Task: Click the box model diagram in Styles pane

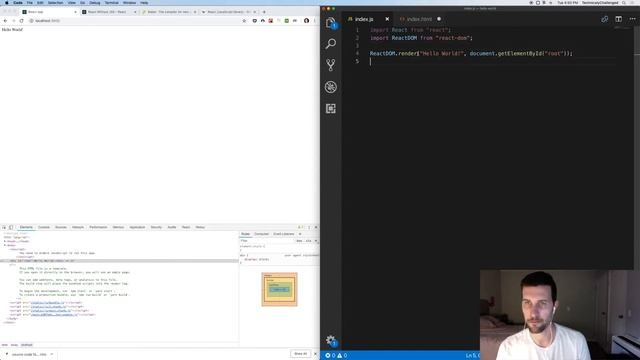Action: point(280,289)
